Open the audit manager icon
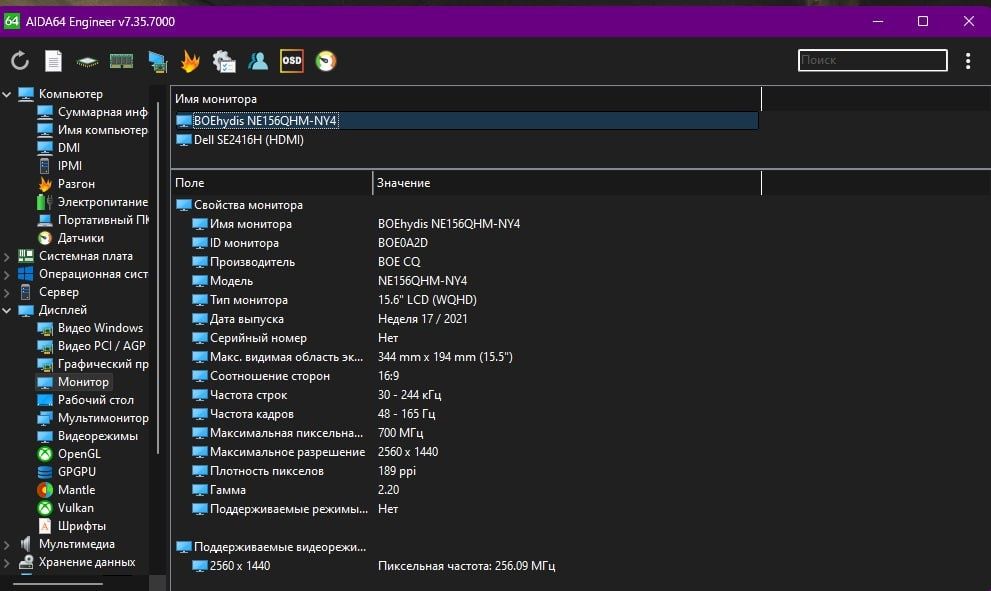This screenshot has width=991, height=591. tap(224, 61)
